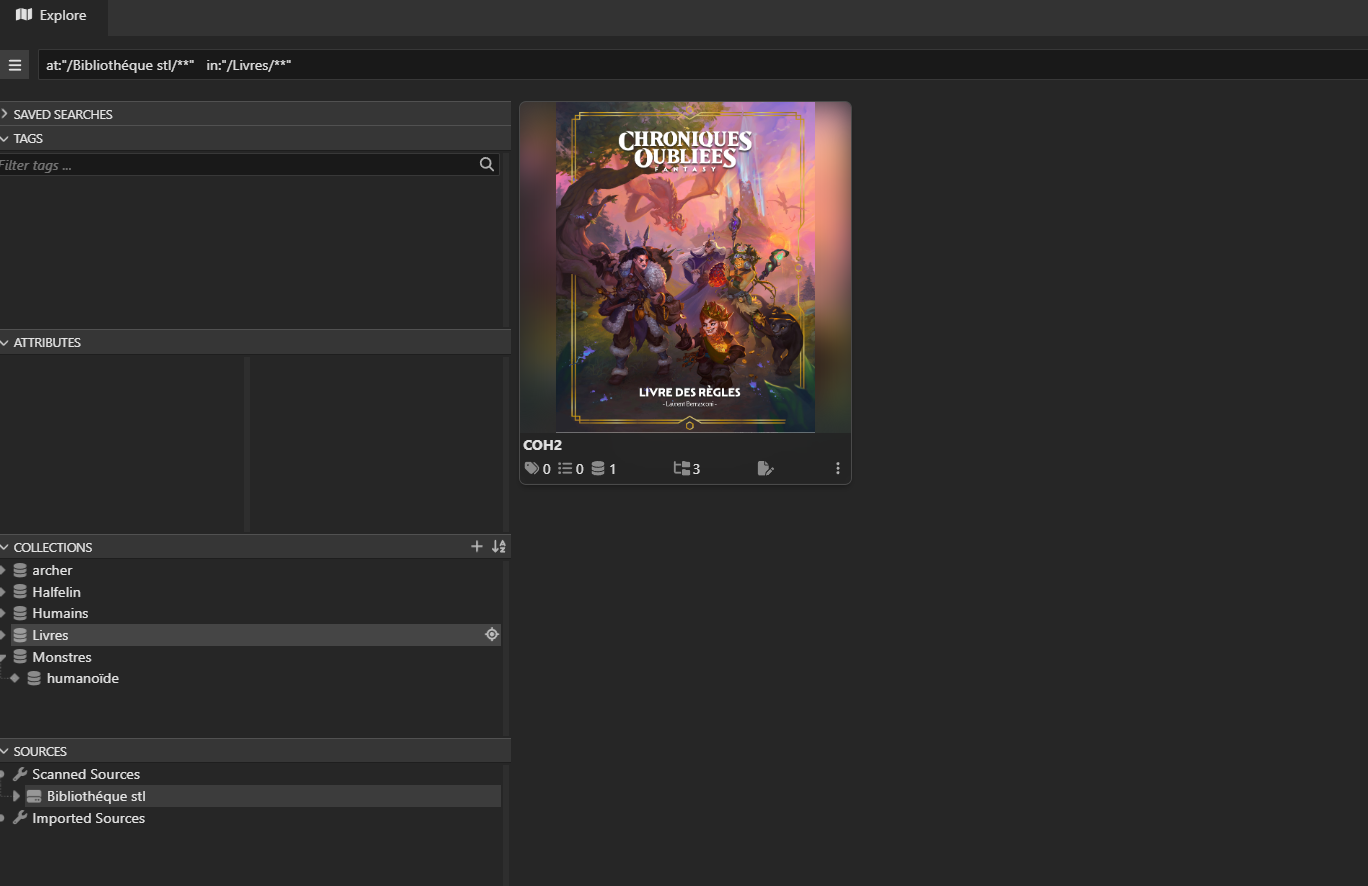Select the Halfelin collection
Viewport: 1368px width, 886px height.
pyautogui.click(x=56, y=592)
